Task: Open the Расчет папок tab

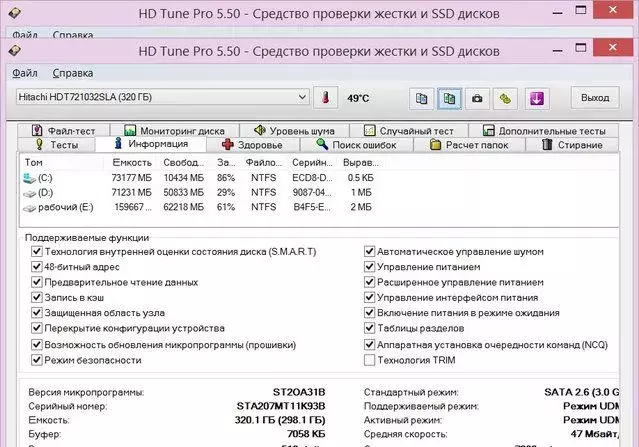Action: click(x=469, y=145)
